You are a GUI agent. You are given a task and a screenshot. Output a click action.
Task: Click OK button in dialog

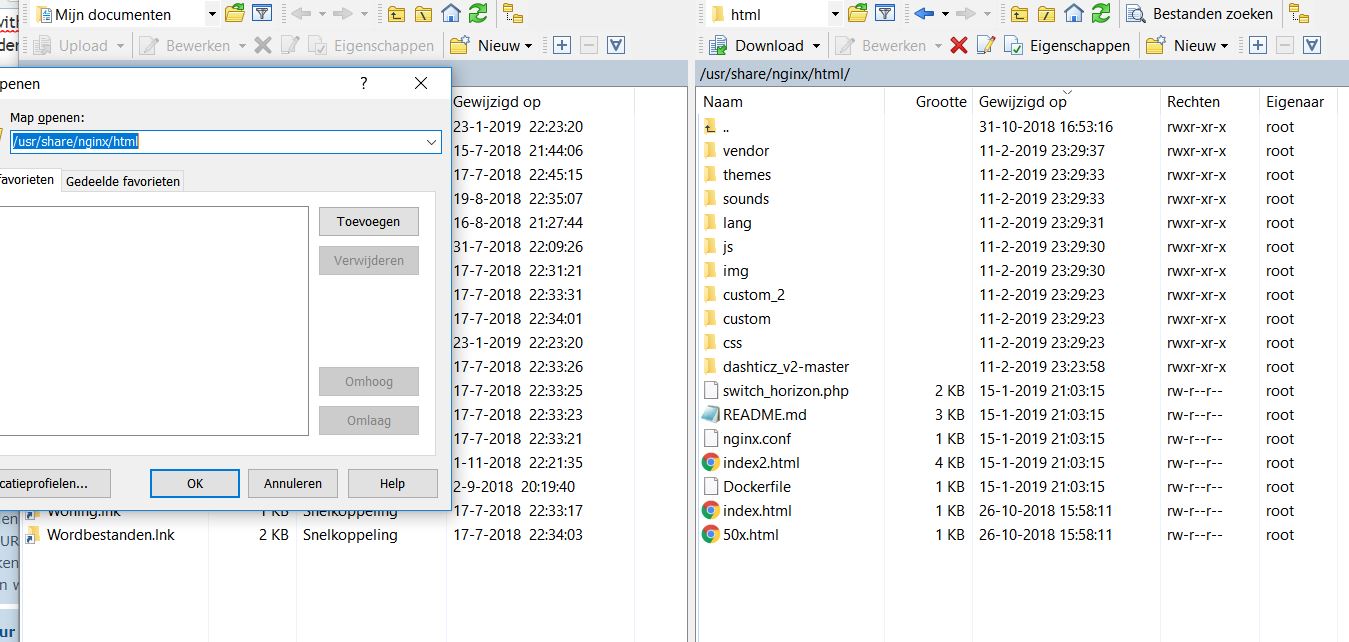tap(195, 484)
